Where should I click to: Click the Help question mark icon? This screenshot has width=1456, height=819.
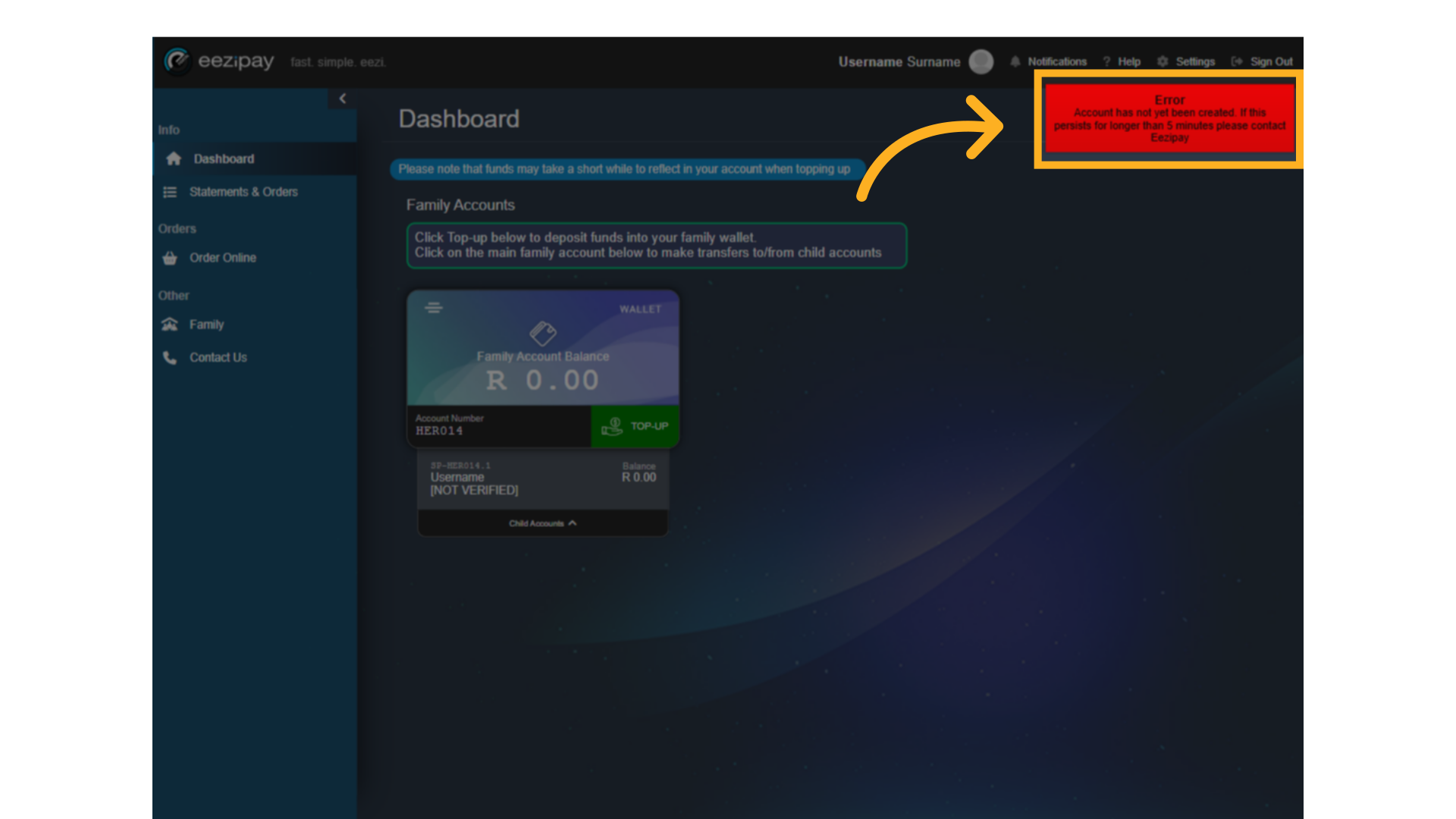pyautogui.click(x=1106, y=61)
